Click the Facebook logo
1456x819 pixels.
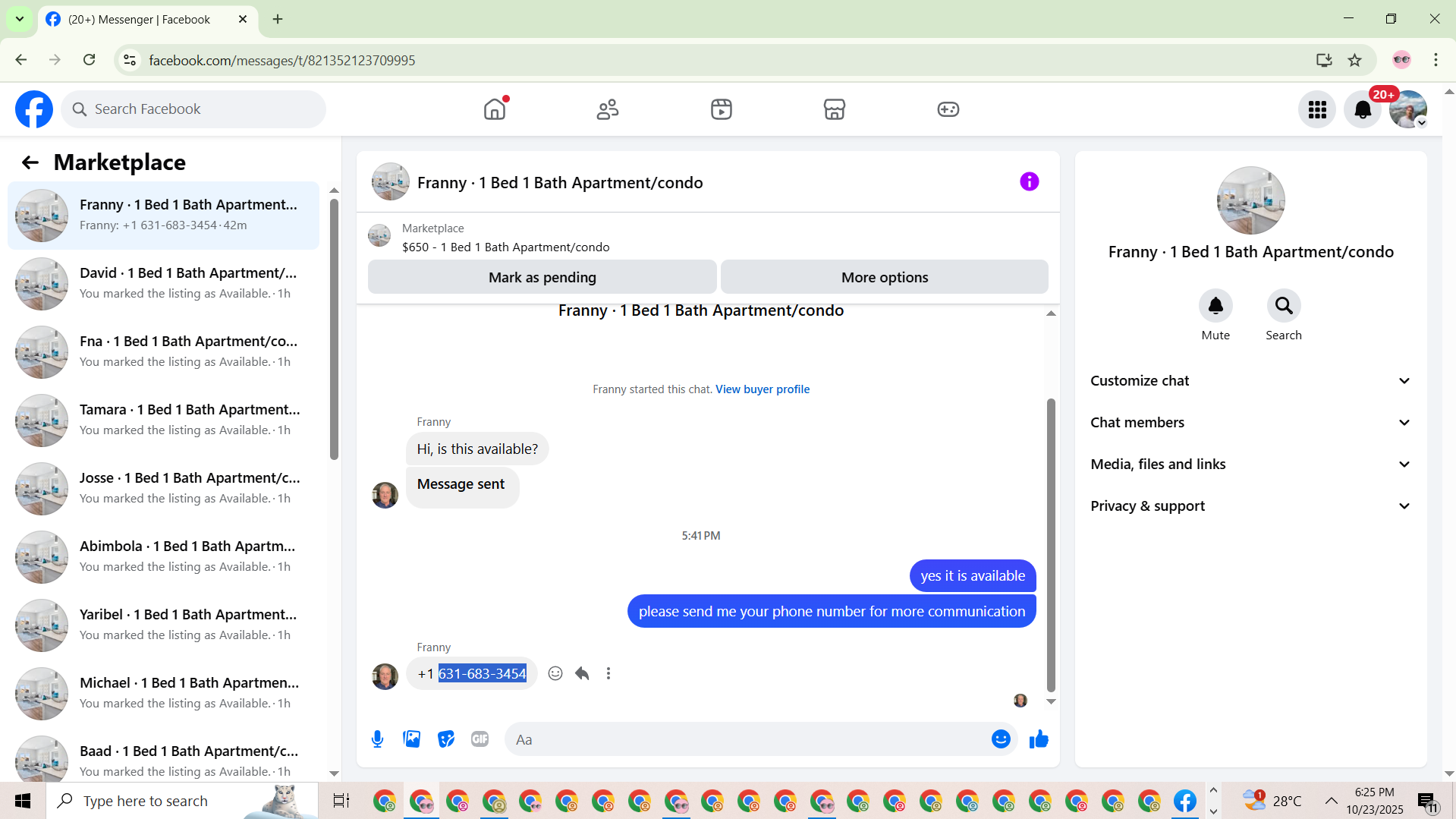(x=34, y=109)
